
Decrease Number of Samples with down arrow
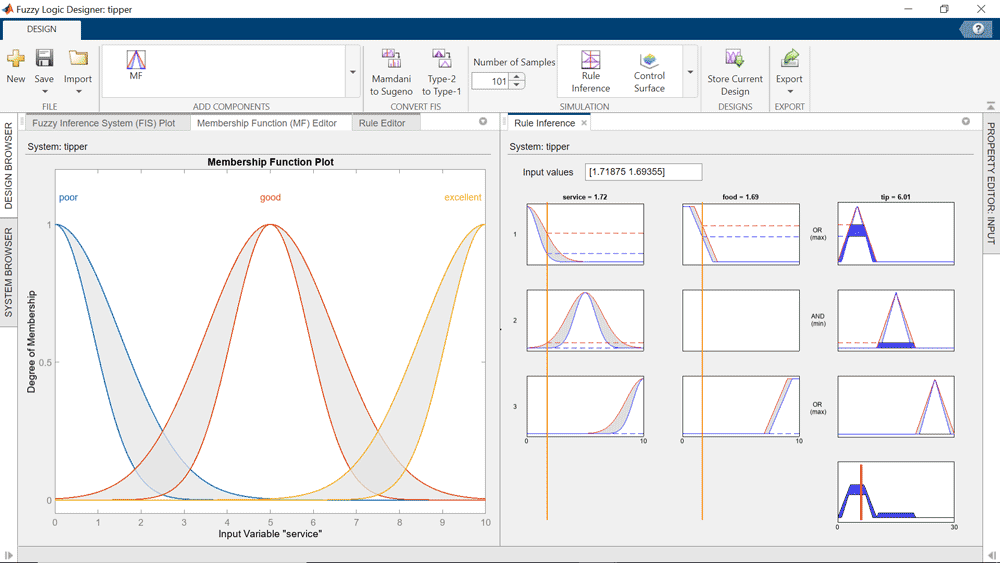click(x=517, y=85)
